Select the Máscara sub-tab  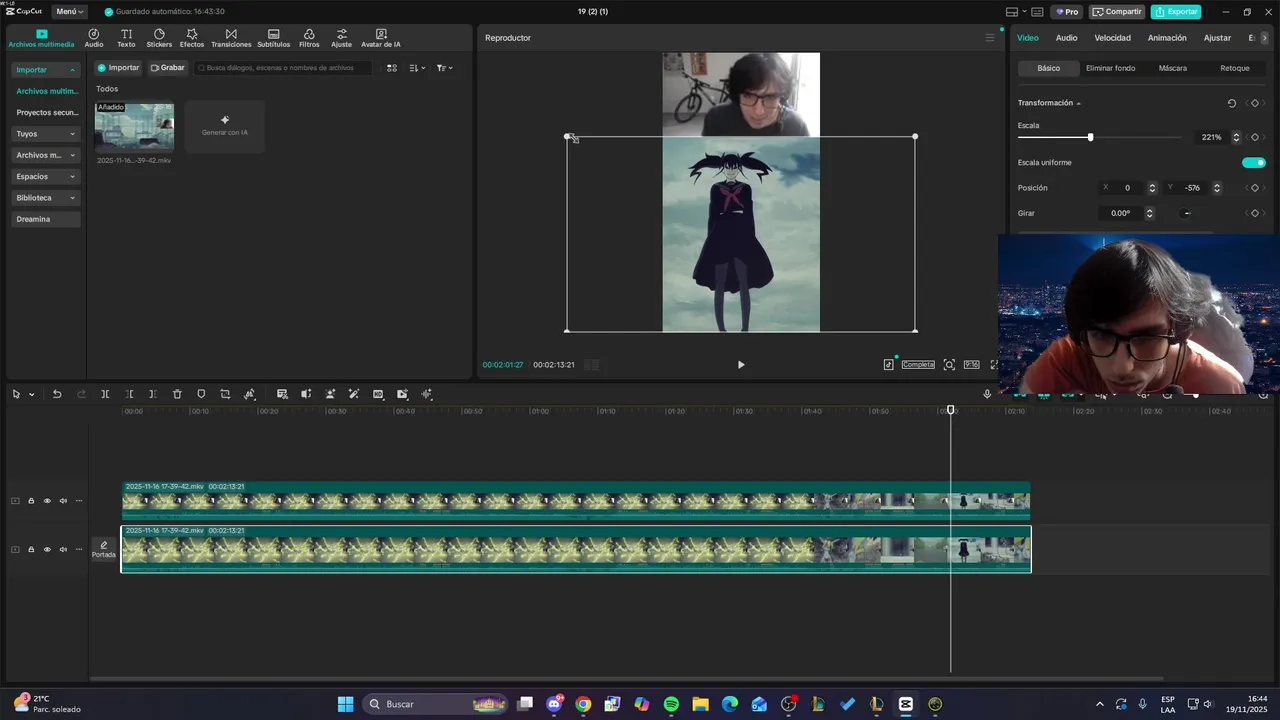(1172, 68)
